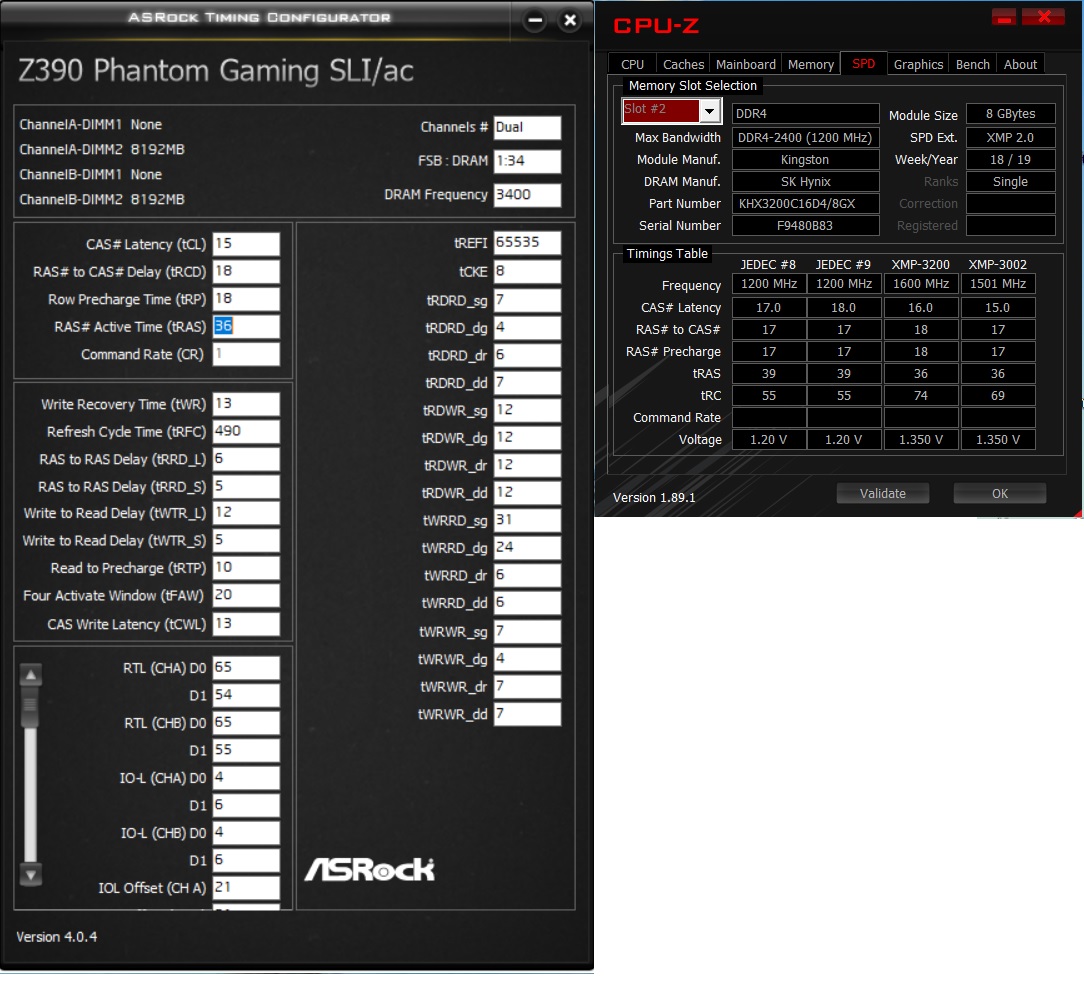Click the IOL Offset (CH A) field

pyautogui.click(x=246, y=889)
